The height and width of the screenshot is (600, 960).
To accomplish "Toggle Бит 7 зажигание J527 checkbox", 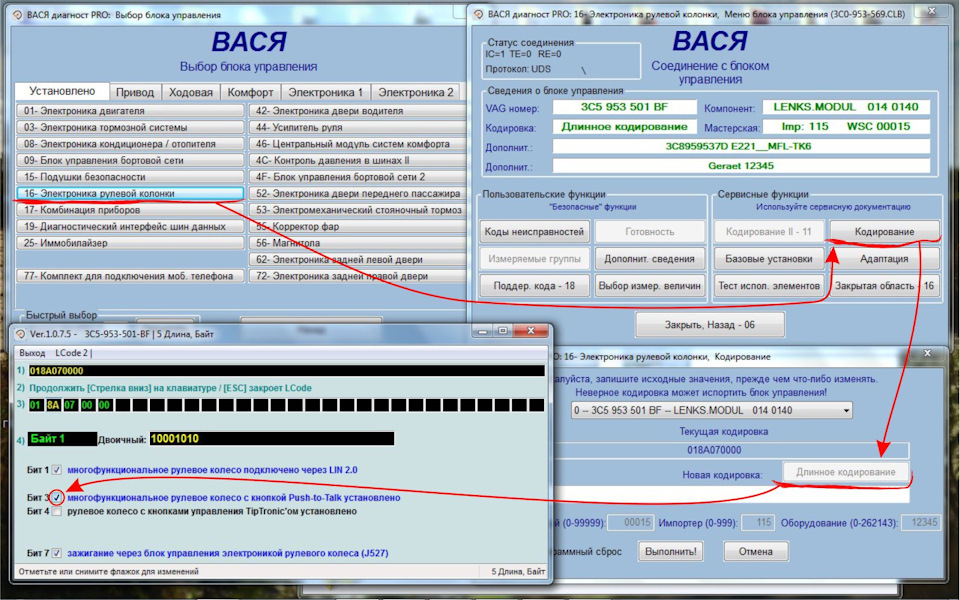I will (56, 553).
